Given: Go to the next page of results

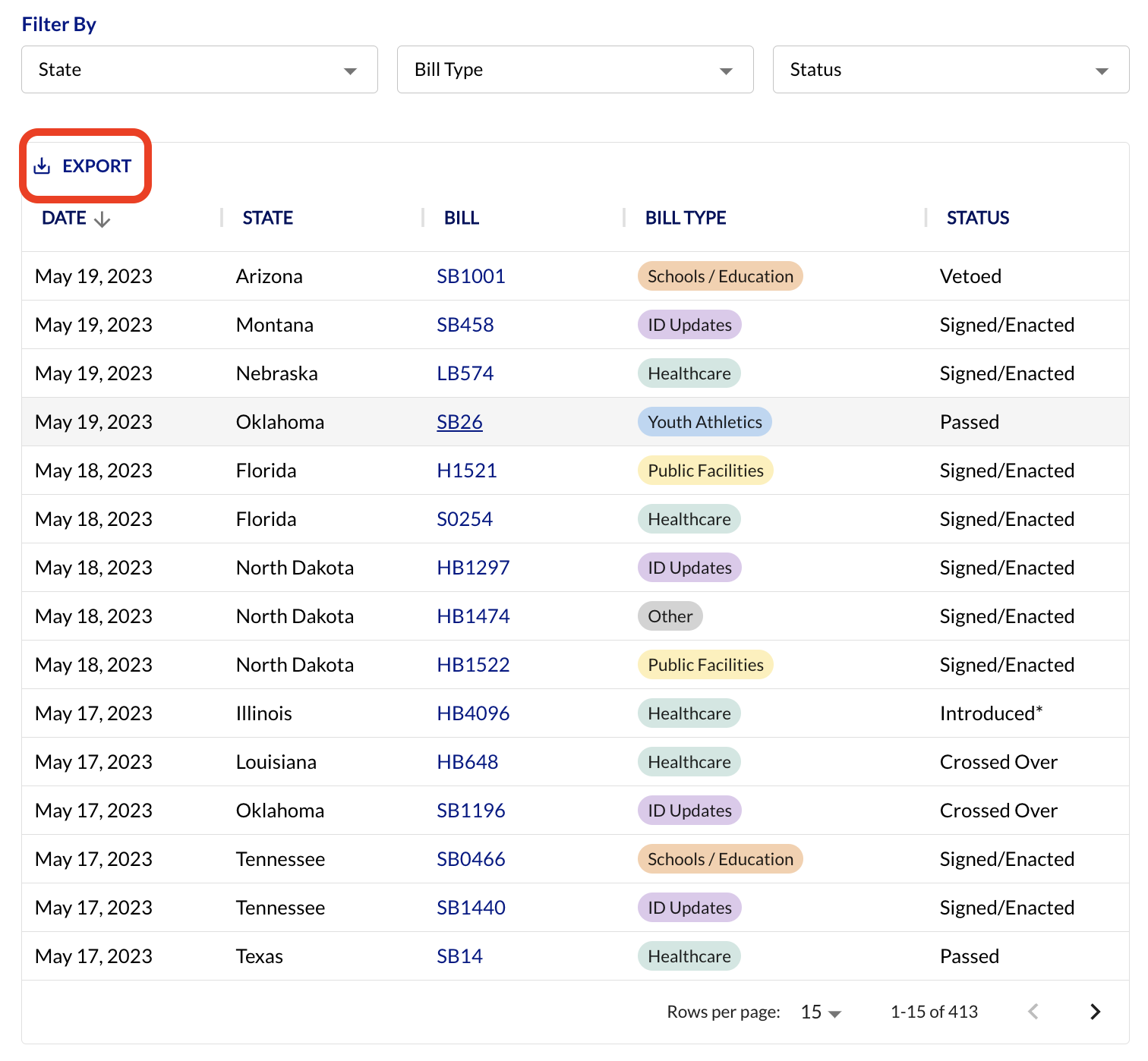Looking at the screenshot, I should coord(1095,1012).
